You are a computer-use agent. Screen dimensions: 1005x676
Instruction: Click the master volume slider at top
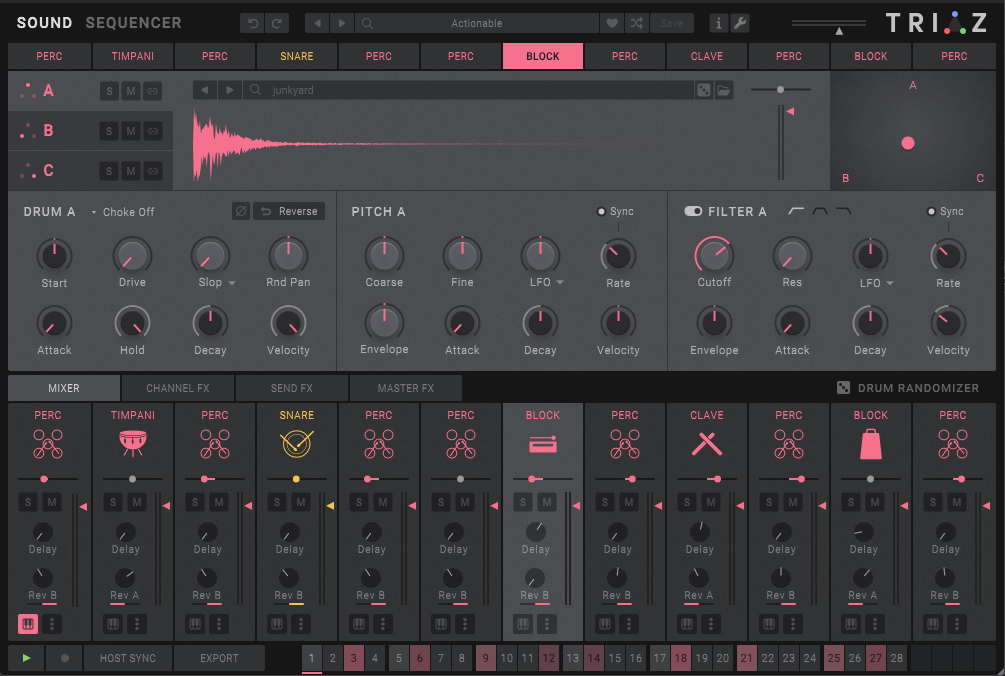[829, 26]
